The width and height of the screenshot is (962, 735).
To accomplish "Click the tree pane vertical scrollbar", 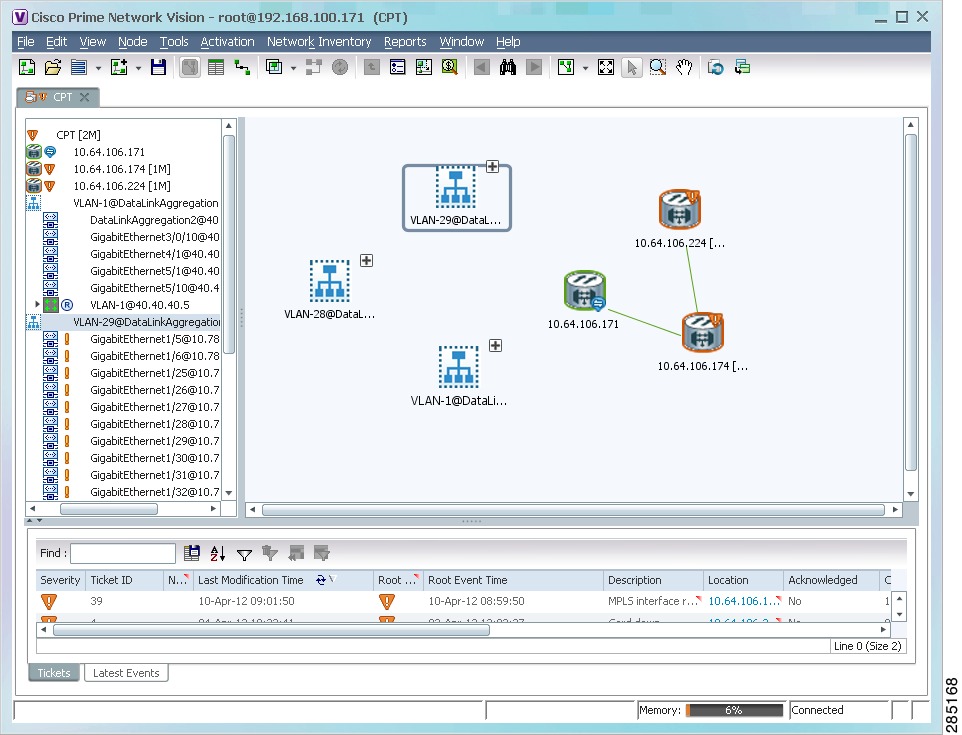I will coord(229,245).
